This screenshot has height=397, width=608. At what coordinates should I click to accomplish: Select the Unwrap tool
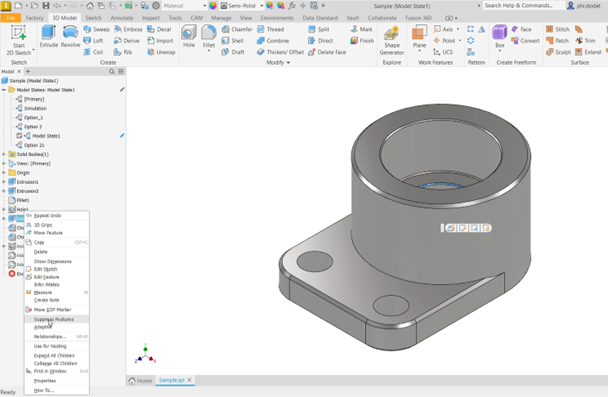(x=161, y=52)
